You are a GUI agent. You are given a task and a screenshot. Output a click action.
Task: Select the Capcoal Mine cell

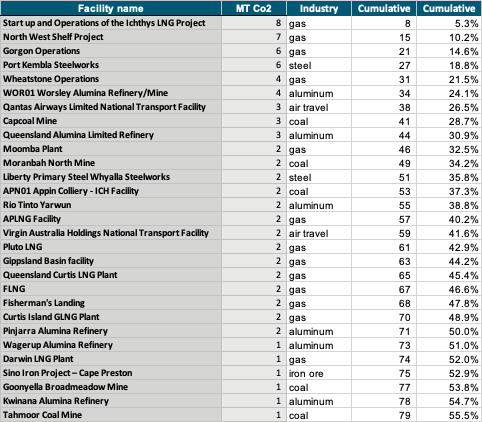point(111,121)
